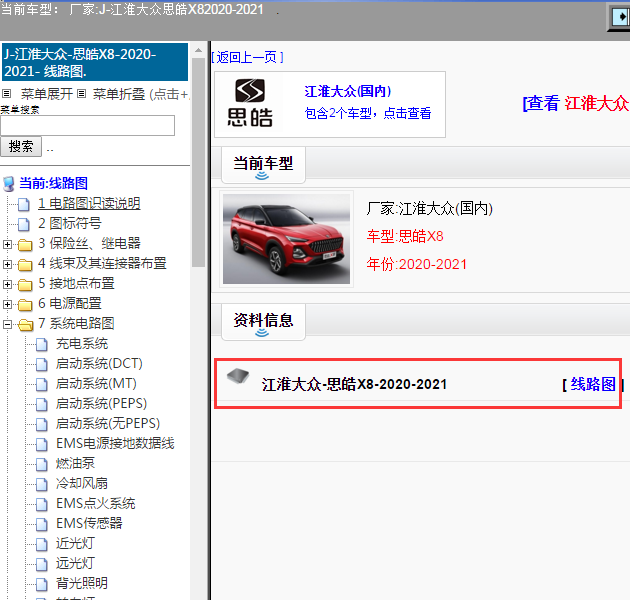Focus the 菜单搜索 input box

pos(88,126)
